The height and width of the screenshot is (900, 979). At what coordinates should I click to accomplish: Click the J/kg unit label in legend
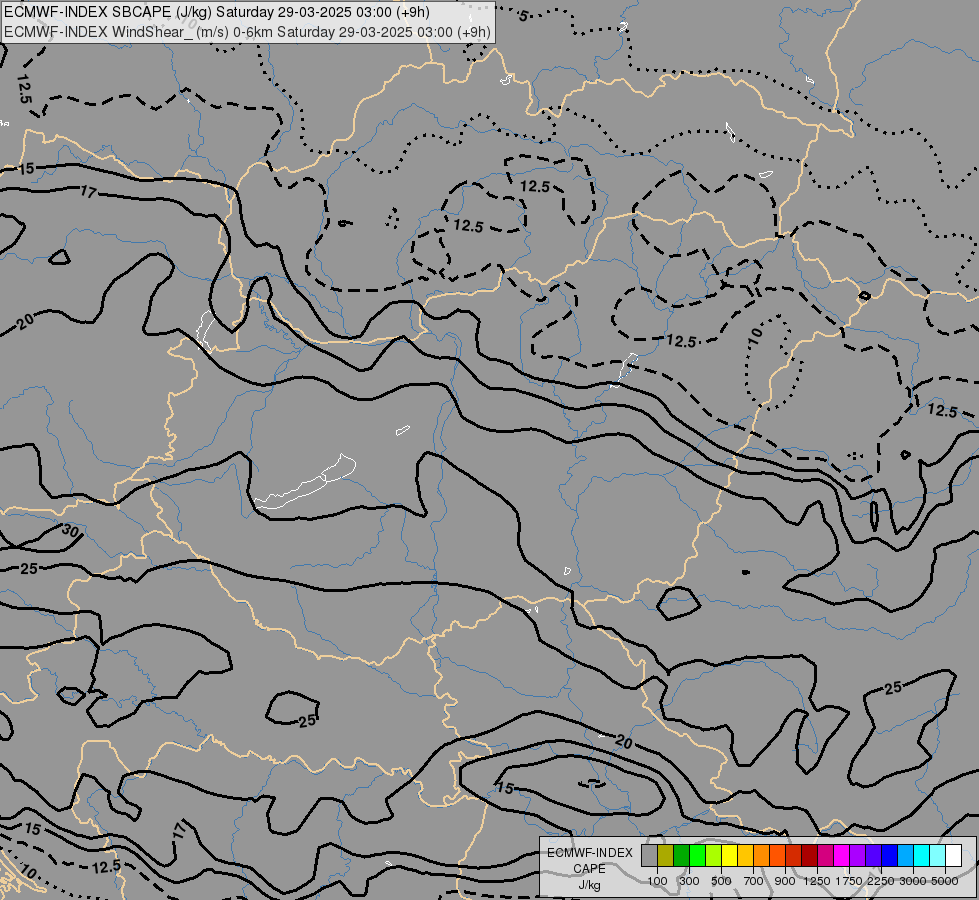pos(589,885)
